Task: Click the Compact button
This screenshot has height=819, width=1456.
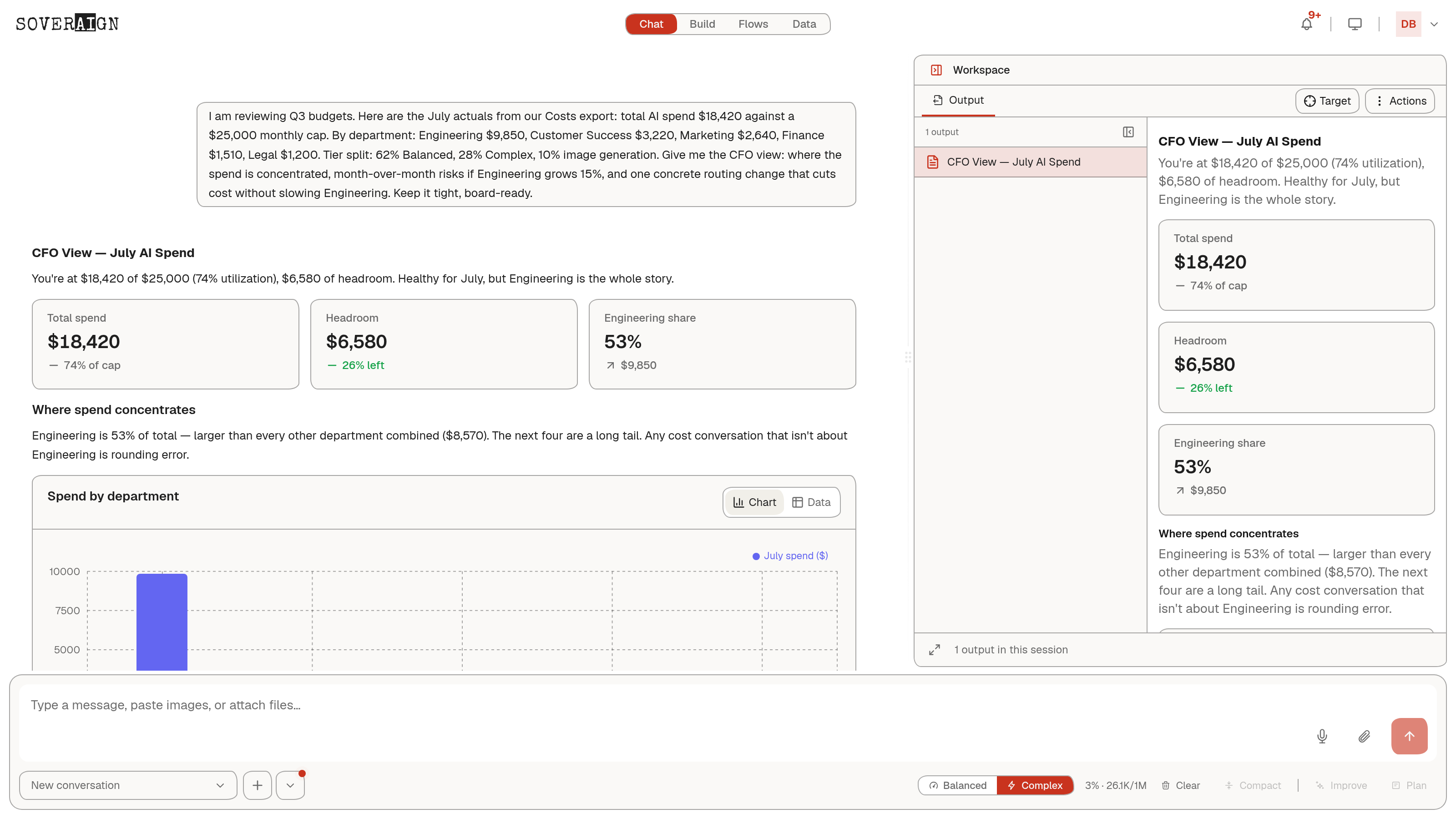Action: tap(1252, 785)
